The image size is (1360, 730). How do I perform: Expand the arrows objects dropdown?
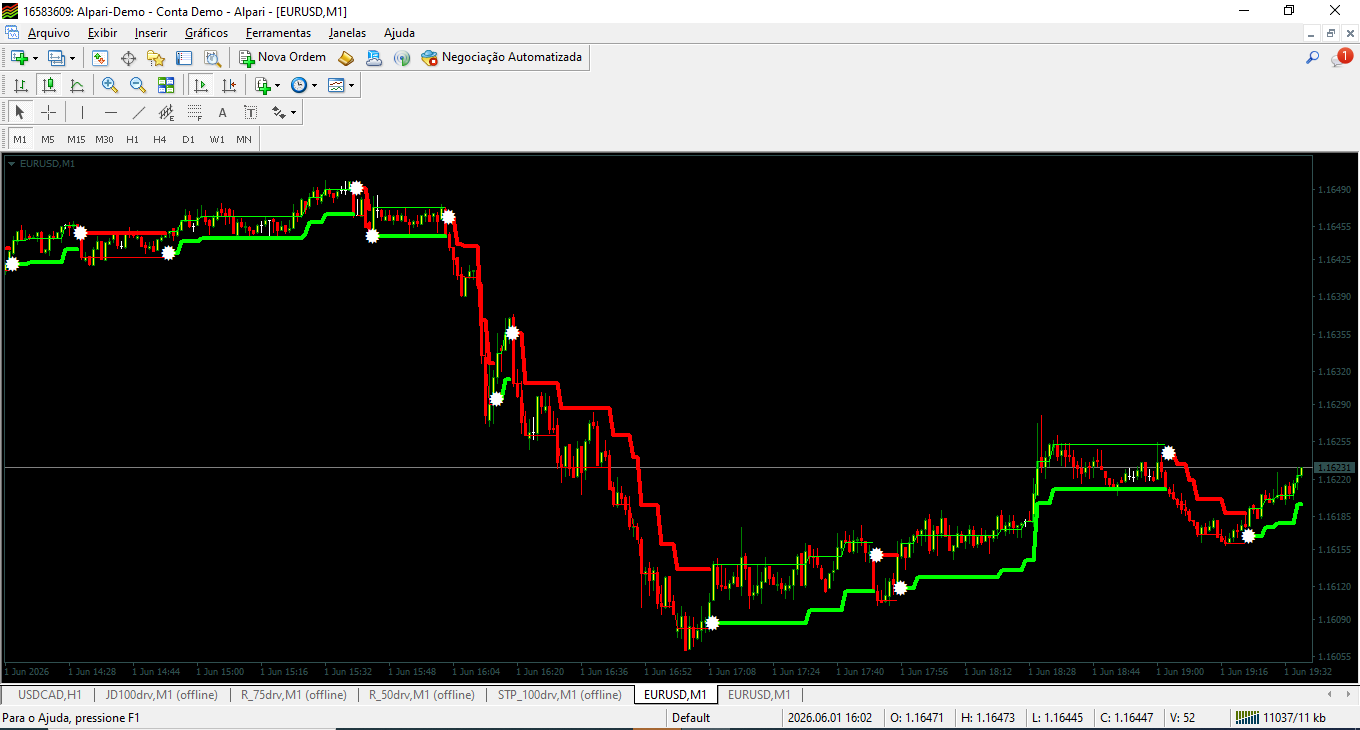click(285, 112)
